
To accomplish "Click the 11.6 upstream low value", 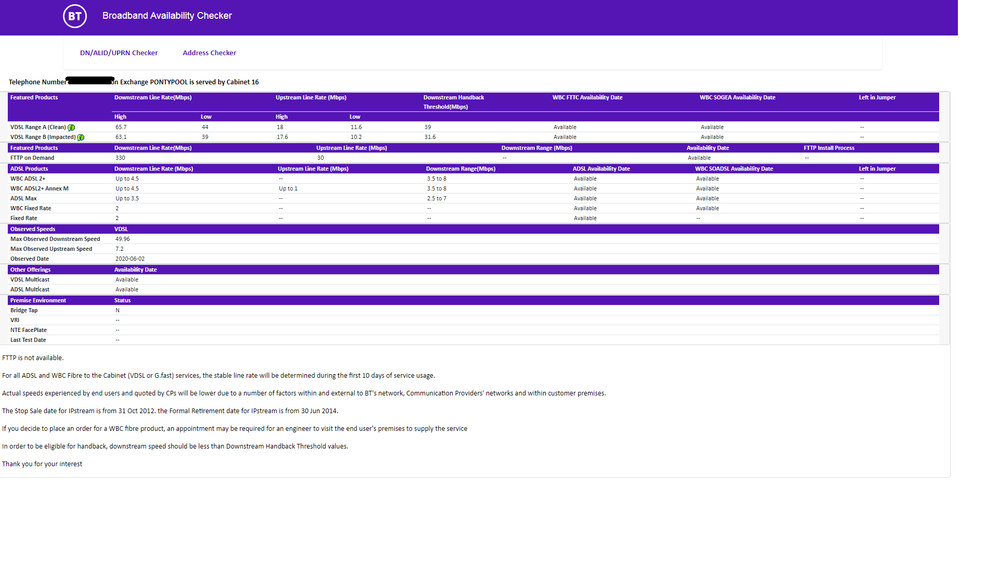I will click(x=356, y=127).
